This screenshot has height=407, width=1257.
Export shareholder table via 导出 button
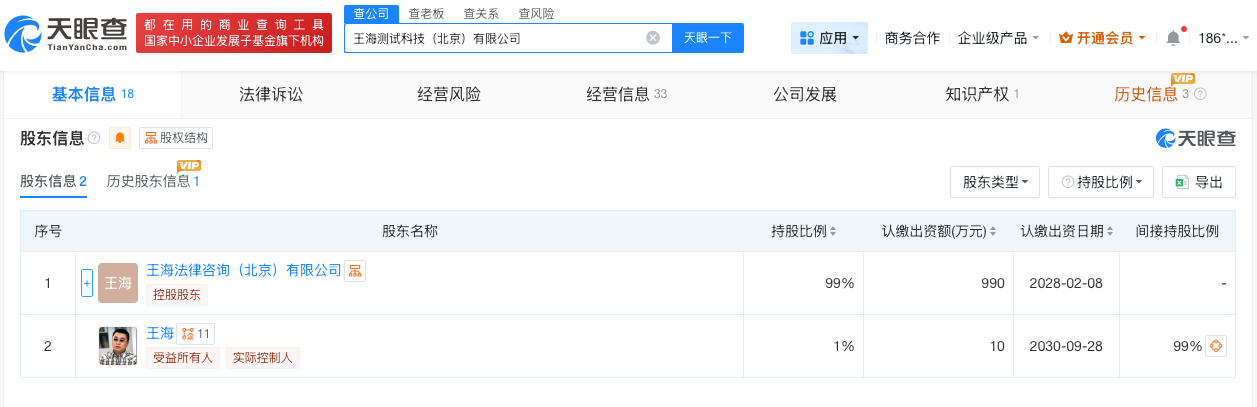click(x=1199, y=182)
